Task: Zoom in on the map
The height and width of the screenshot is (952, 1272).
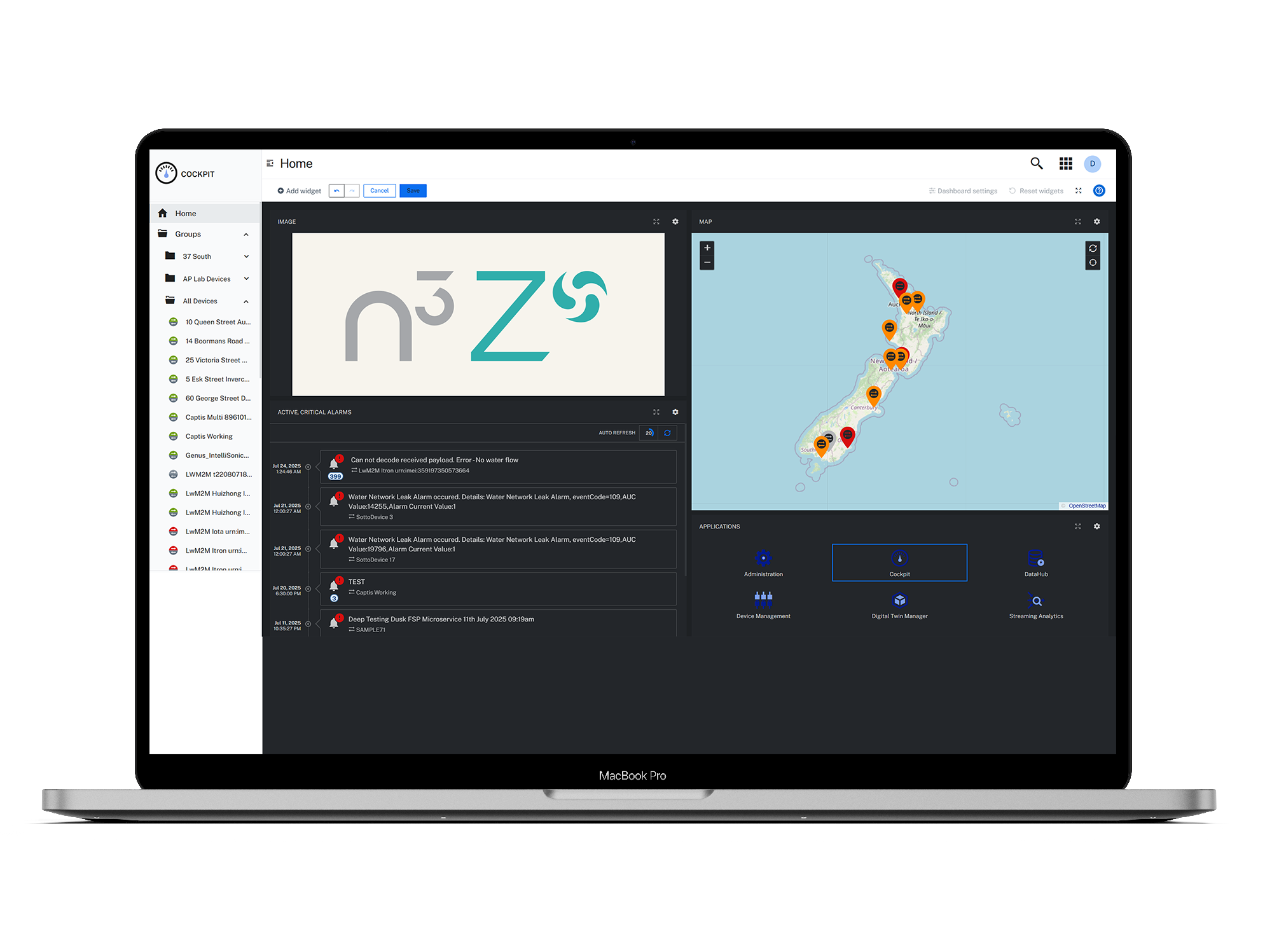Action: (x=707, y=248)
